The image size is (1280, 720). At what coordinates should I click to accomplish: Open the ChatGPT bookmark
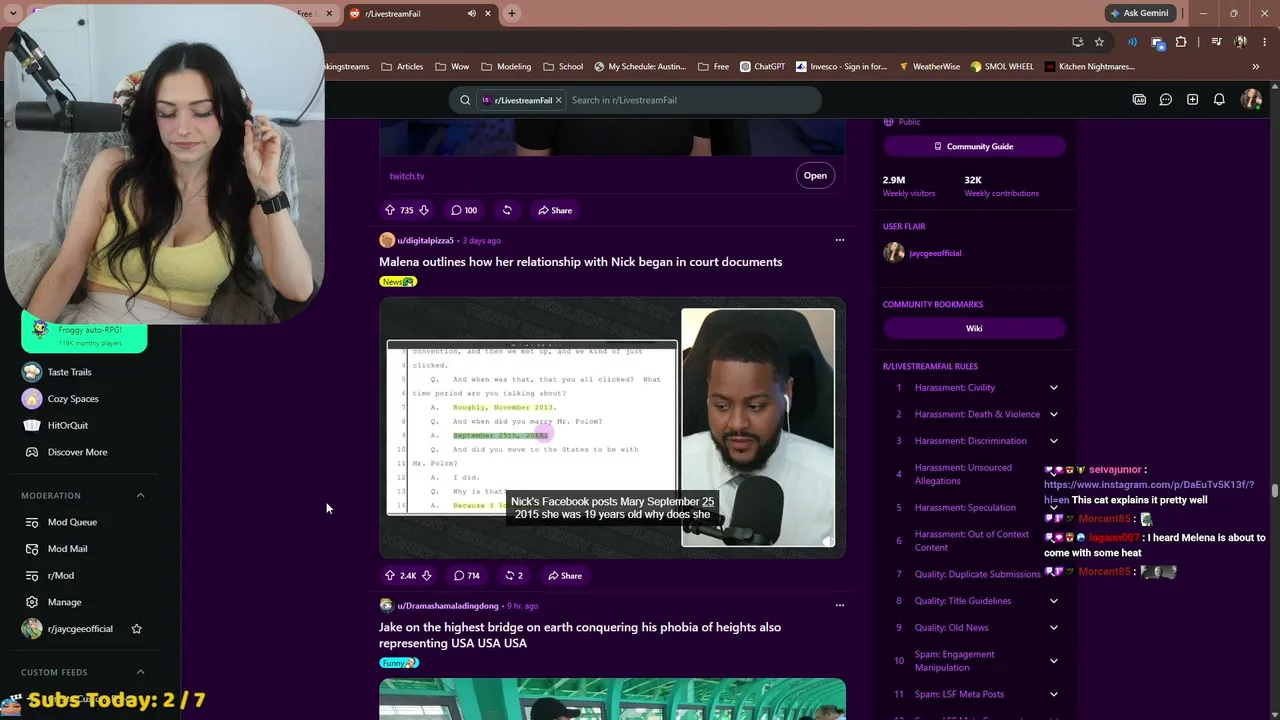pyautogui.click(x=763, y=67)
